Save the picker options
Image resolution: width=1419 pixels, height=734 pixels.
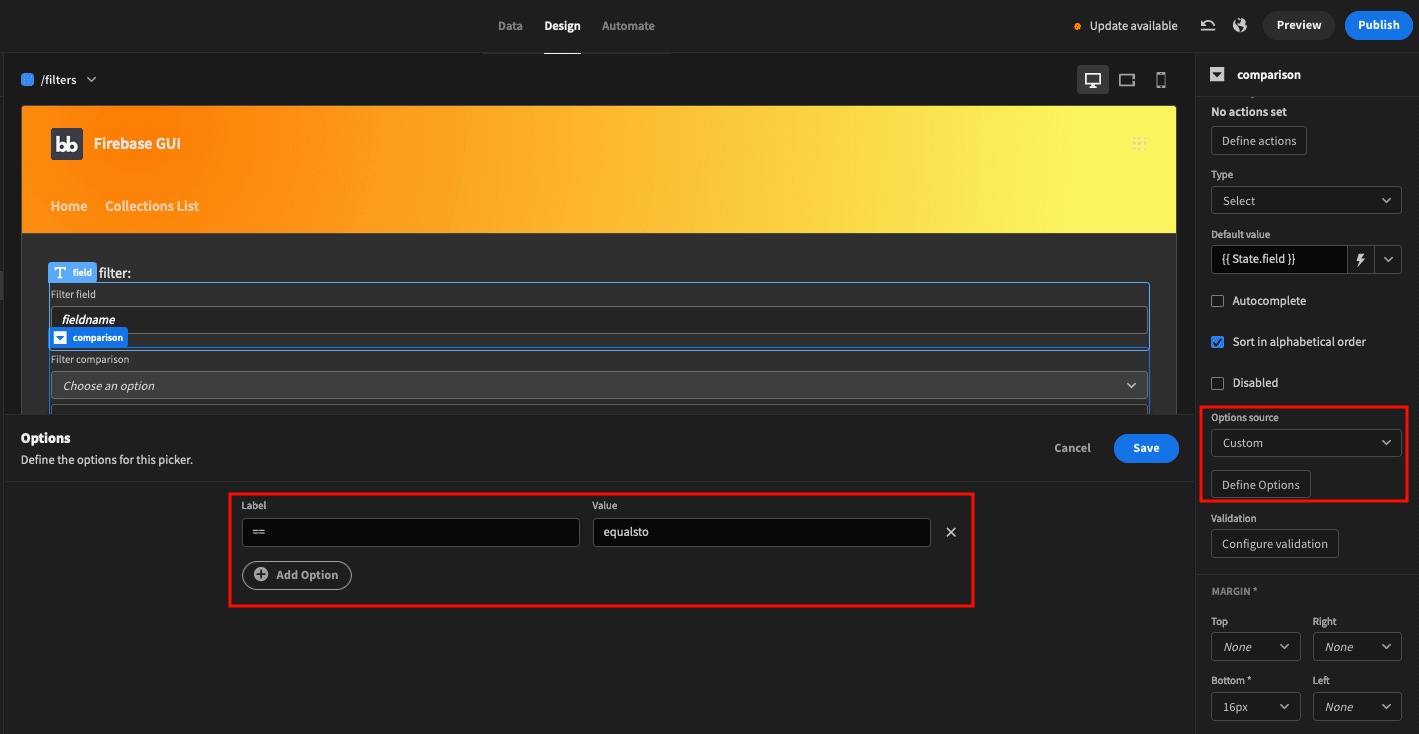[x=1146, y=448]
